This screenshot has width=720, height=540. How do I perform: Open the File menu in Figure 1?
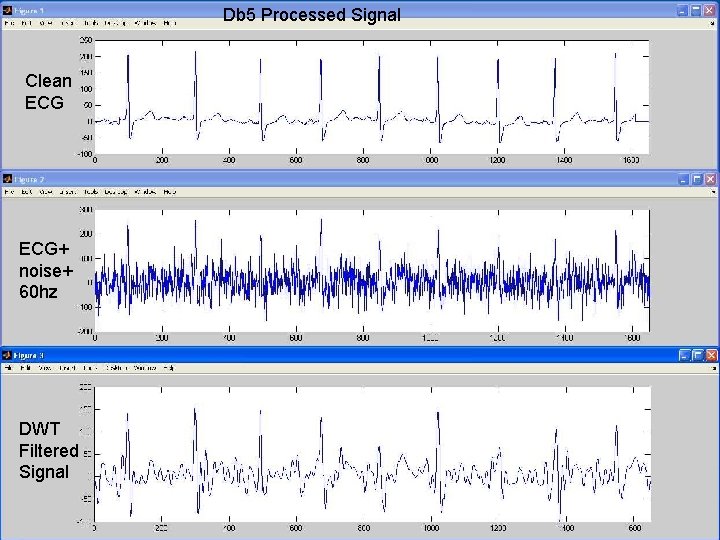[x=9, y=23]
